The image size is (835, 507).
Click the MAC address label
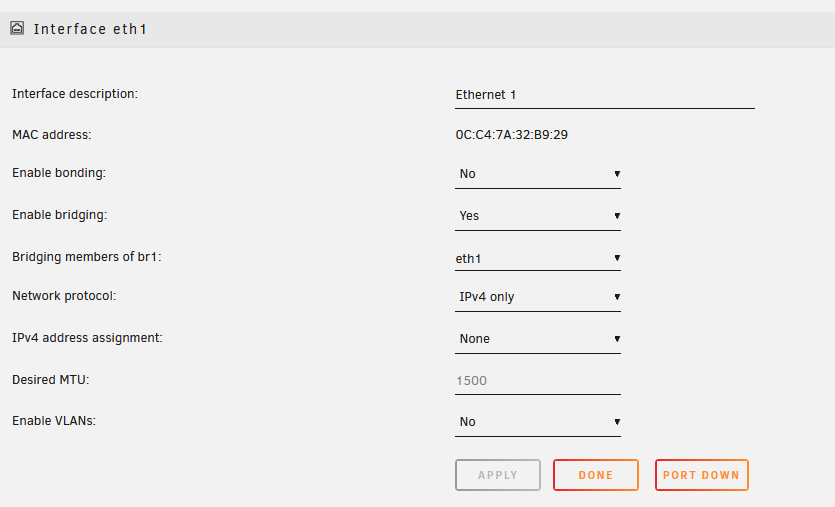(52, 135)
